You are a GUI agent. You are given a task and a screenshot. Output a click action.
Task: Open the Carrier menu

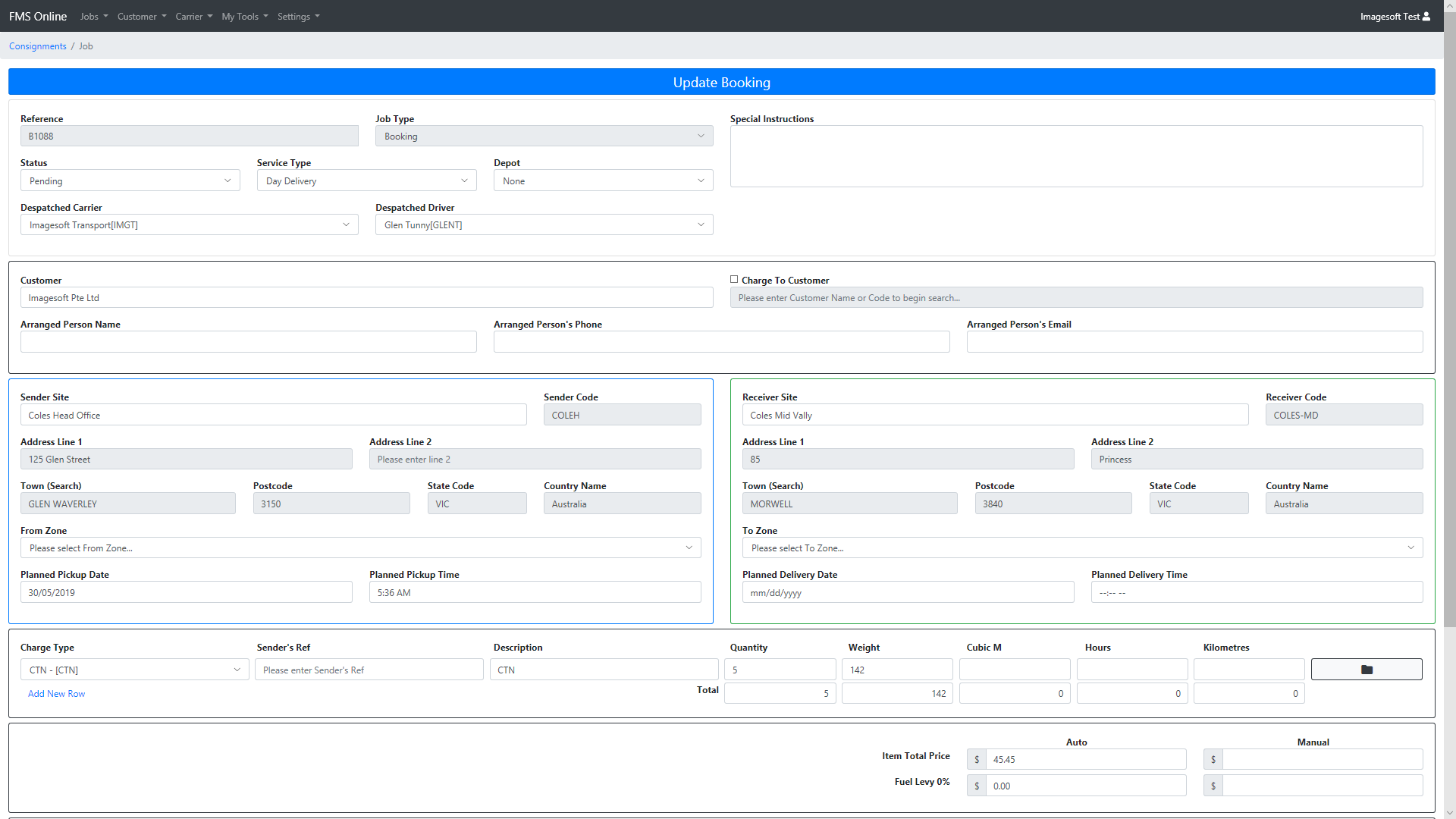(x=193, y=16)
